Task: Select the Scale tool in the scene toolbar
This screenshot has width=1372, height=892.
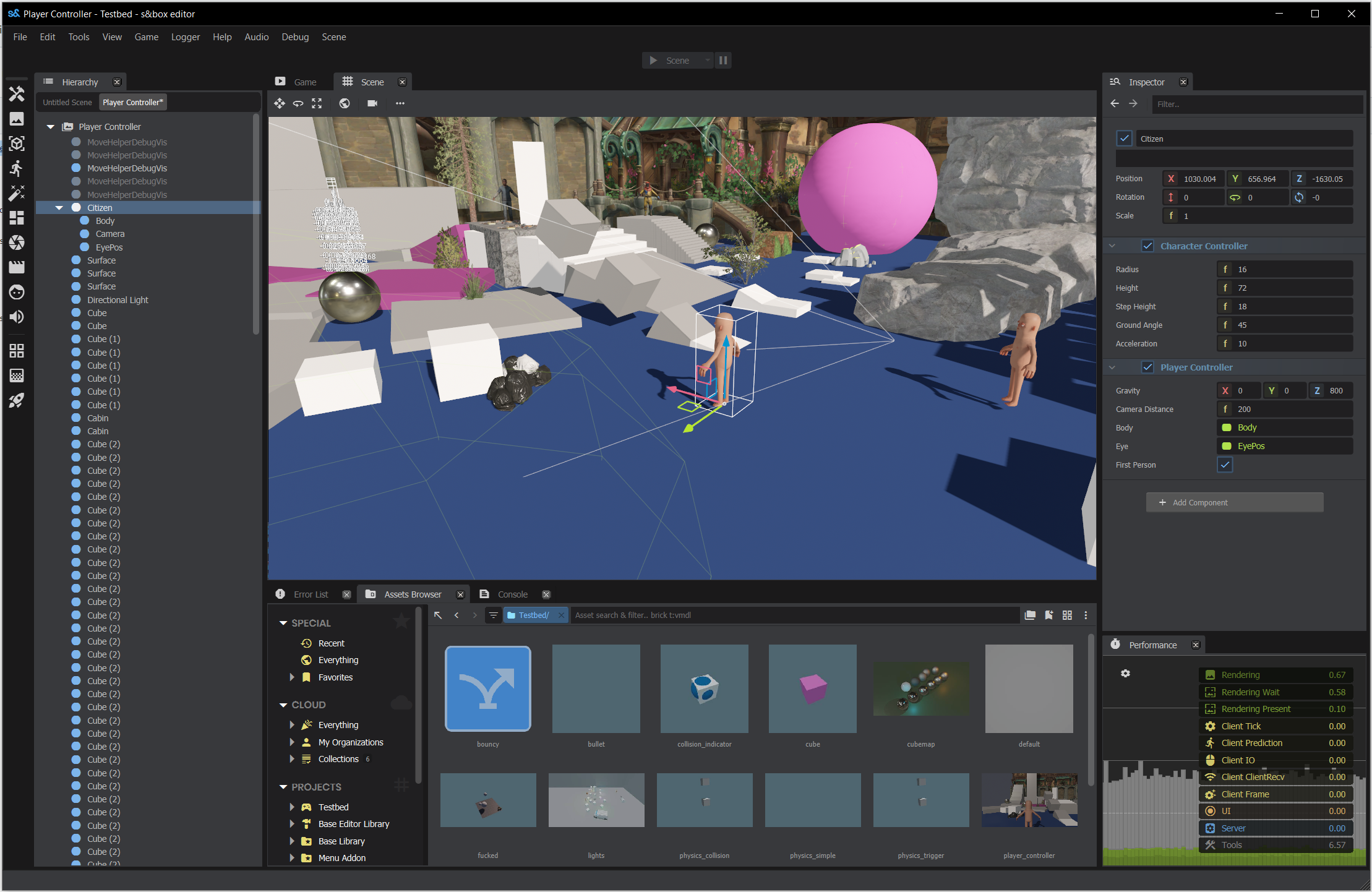Action: (x=317, y=103)
